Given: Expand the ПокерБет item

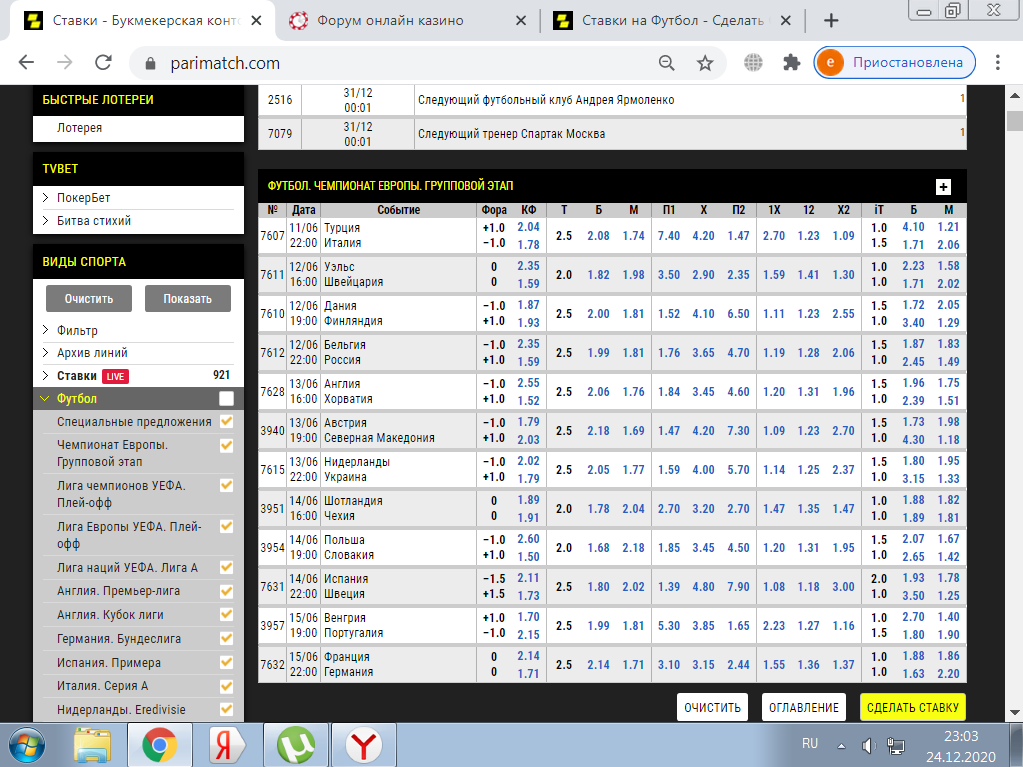Looking at the screenshot, I should [45, 198].
